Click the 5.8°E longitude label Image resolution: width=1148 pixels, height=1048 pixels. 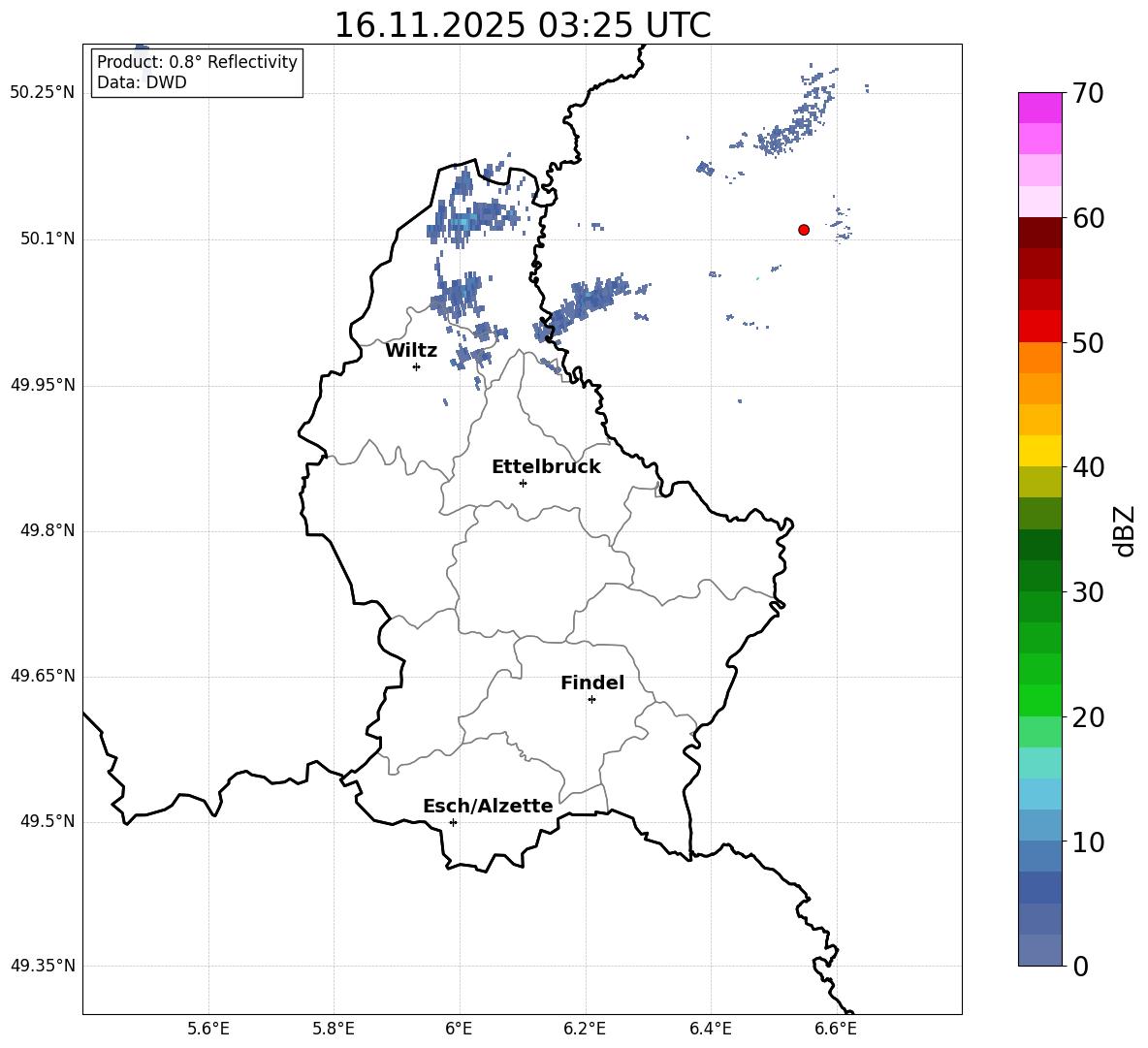coord(334,1029)
